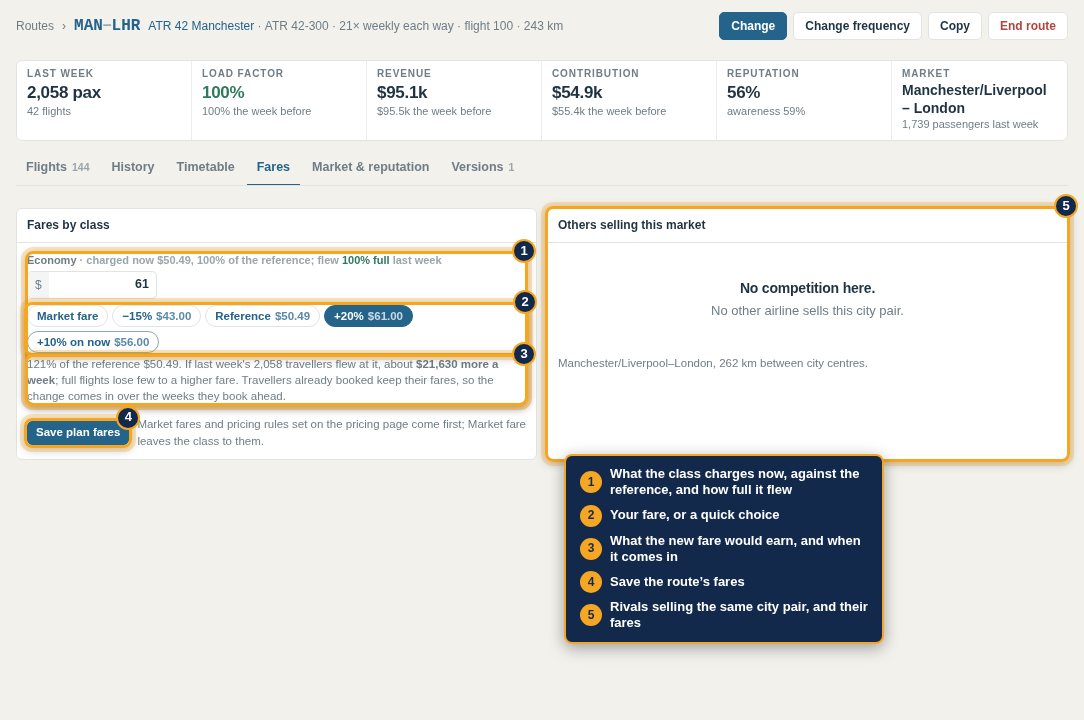Go back to Routes breadcrumb
The image size is (1084, 720).
click(35, 26)
